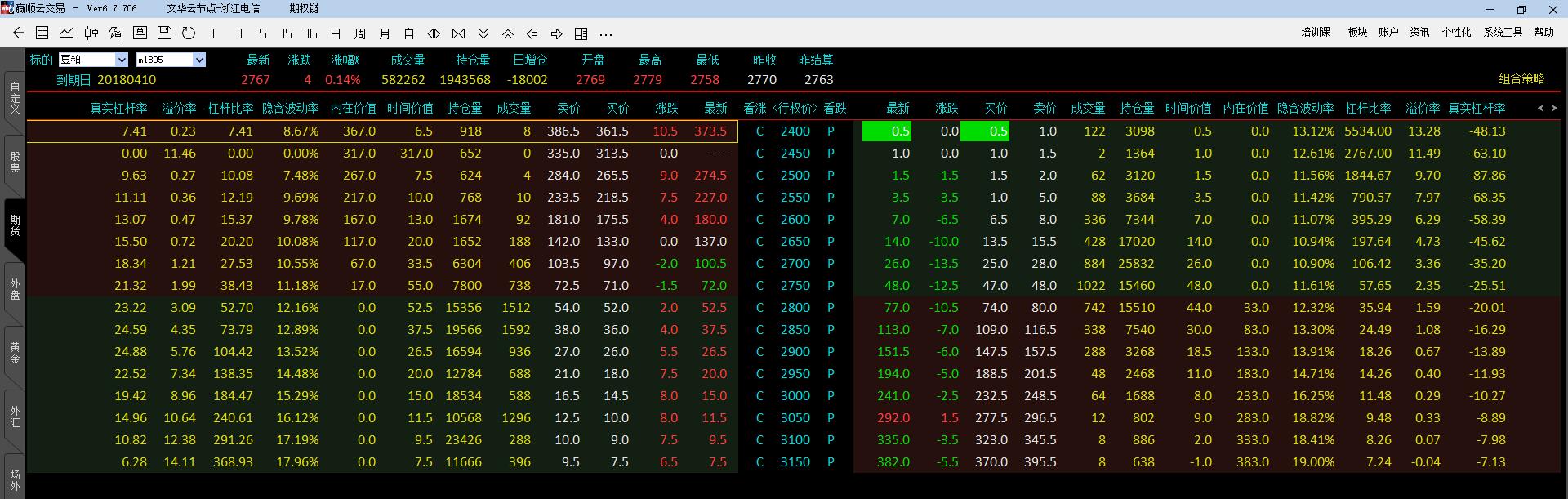1568x499 pixels.
Task: Click the left 真实杠杆率 column header
Action: click(118, 108)
